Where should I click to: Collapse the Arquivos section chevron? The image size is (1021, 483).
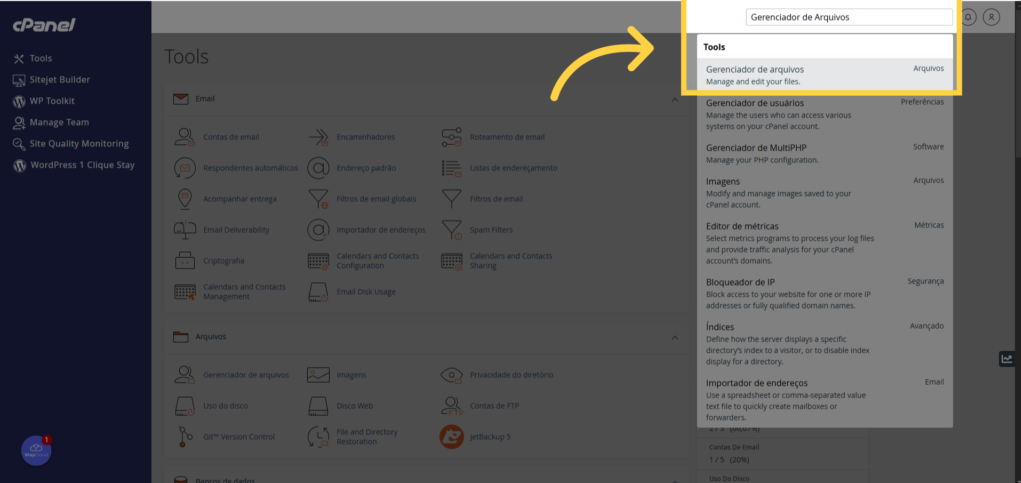click(675, 337)
